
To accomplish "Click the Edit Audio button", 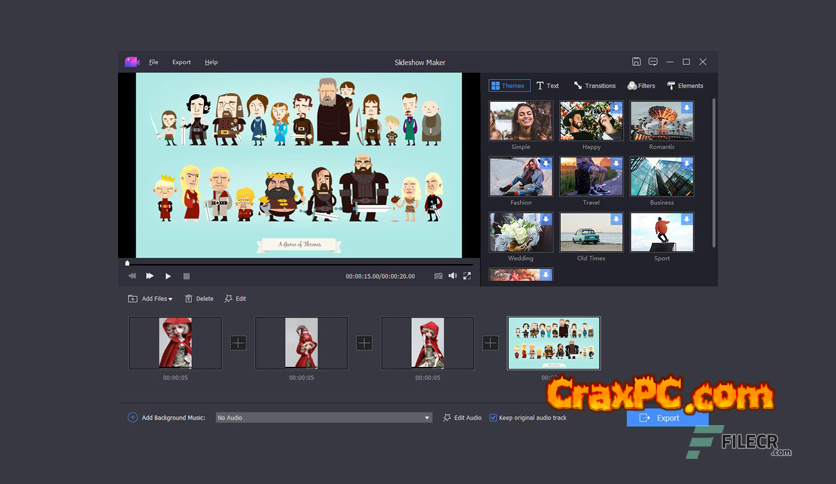I will pos(462,418).
